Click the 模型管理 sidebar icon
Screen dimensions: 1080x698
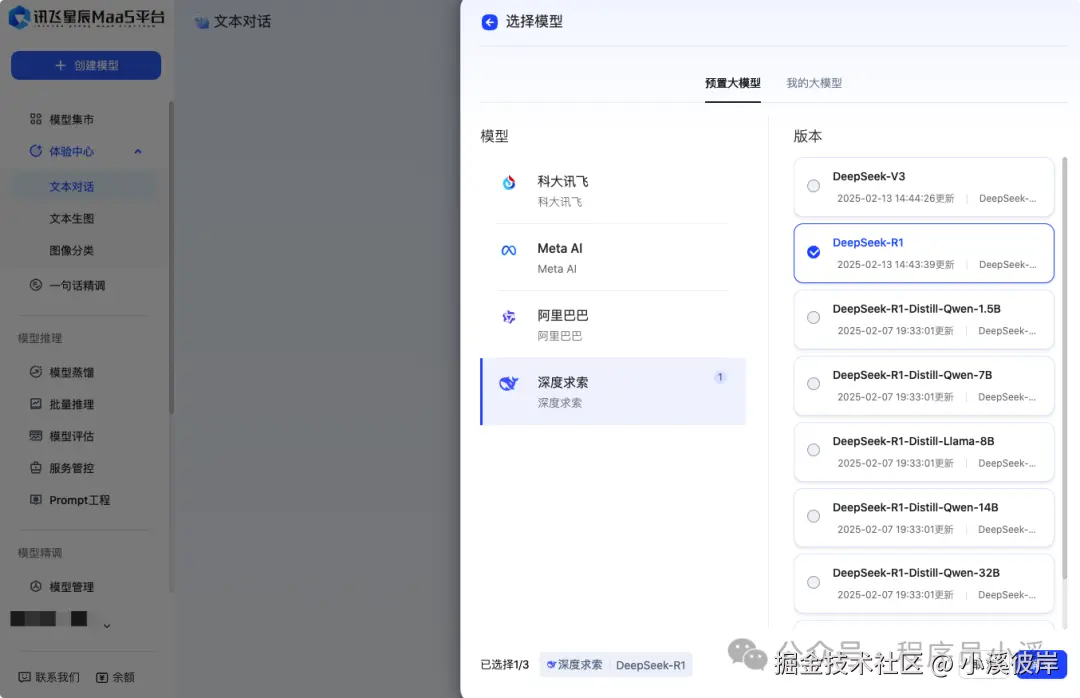pyautogui.click(x=36, y=586)
